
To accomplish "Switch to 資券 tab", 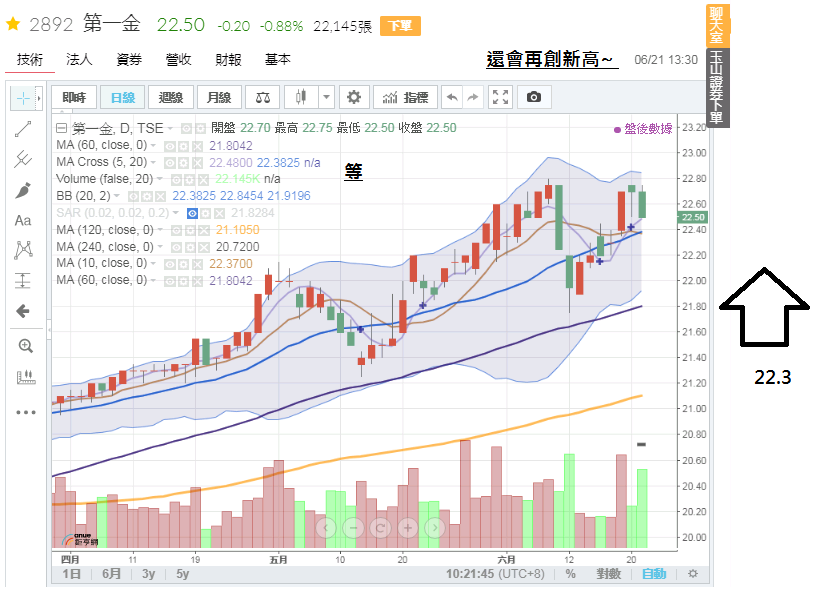I will coord(129,59).
